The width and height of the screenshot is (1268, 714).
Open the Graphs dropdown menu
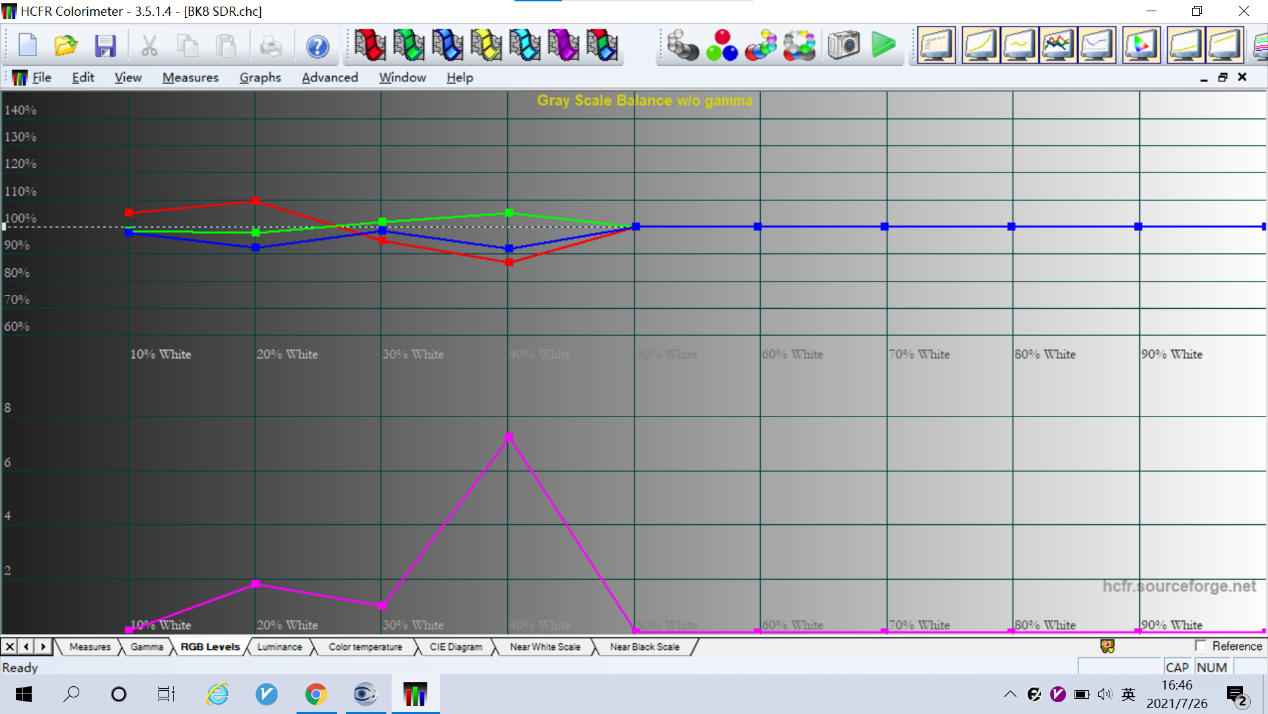tap(260, 77)
